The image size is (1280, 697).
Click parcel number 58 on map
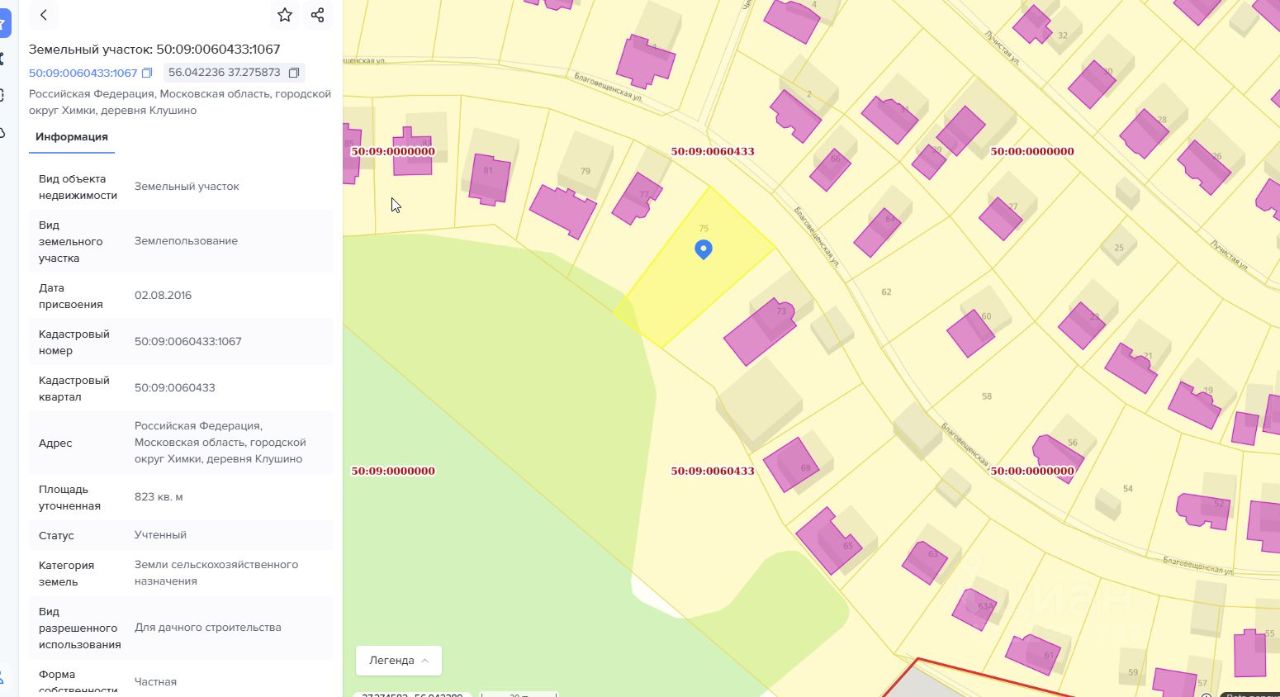(987, 397)
